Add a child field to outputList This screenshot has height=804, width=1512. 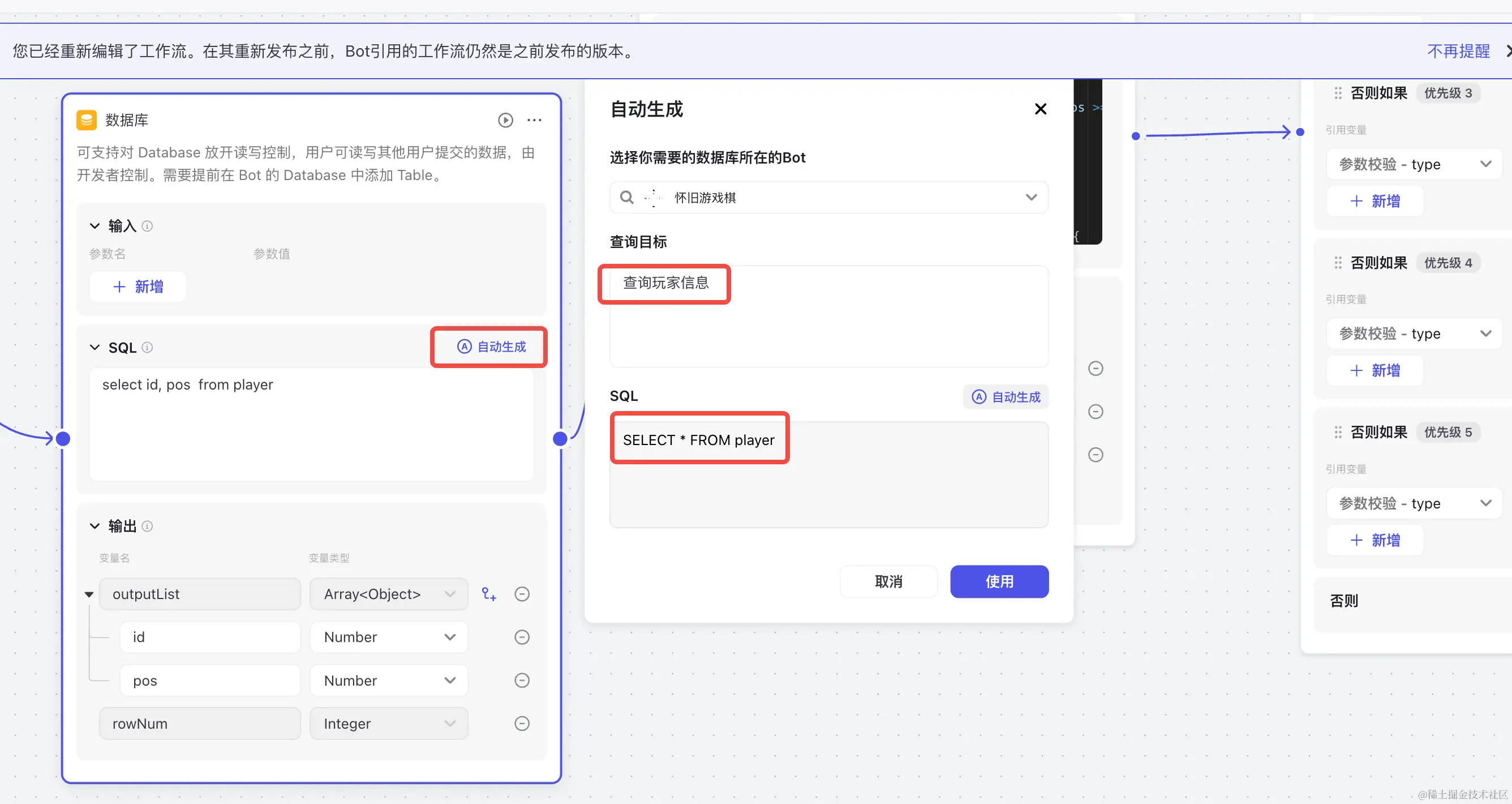(489, 594)
